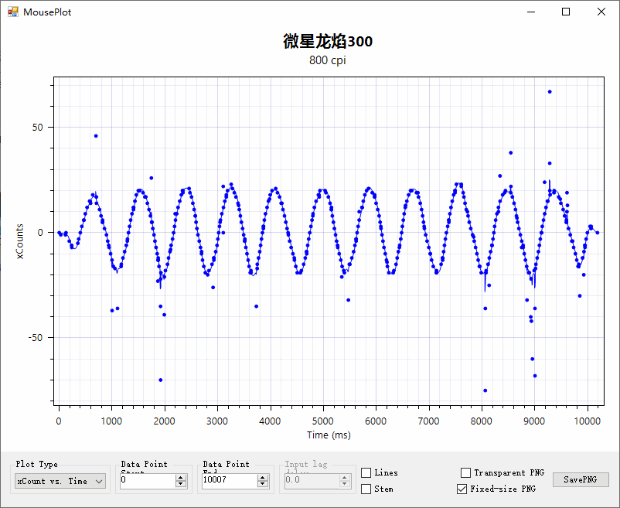The width and height of the screenshot is (620, 508).
Task: Close the MousePlot window
Action: (x=601, y=12)
